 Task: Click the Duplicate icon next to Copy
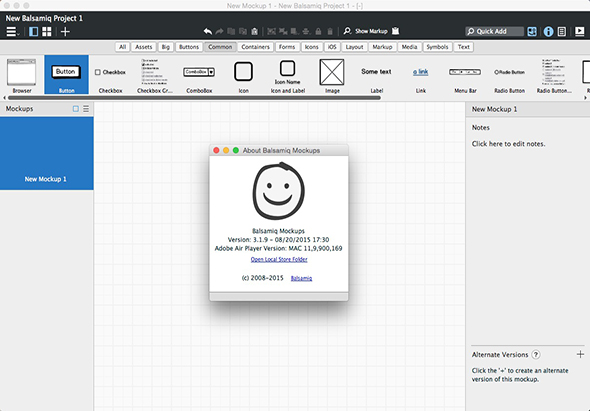(243, 31)
